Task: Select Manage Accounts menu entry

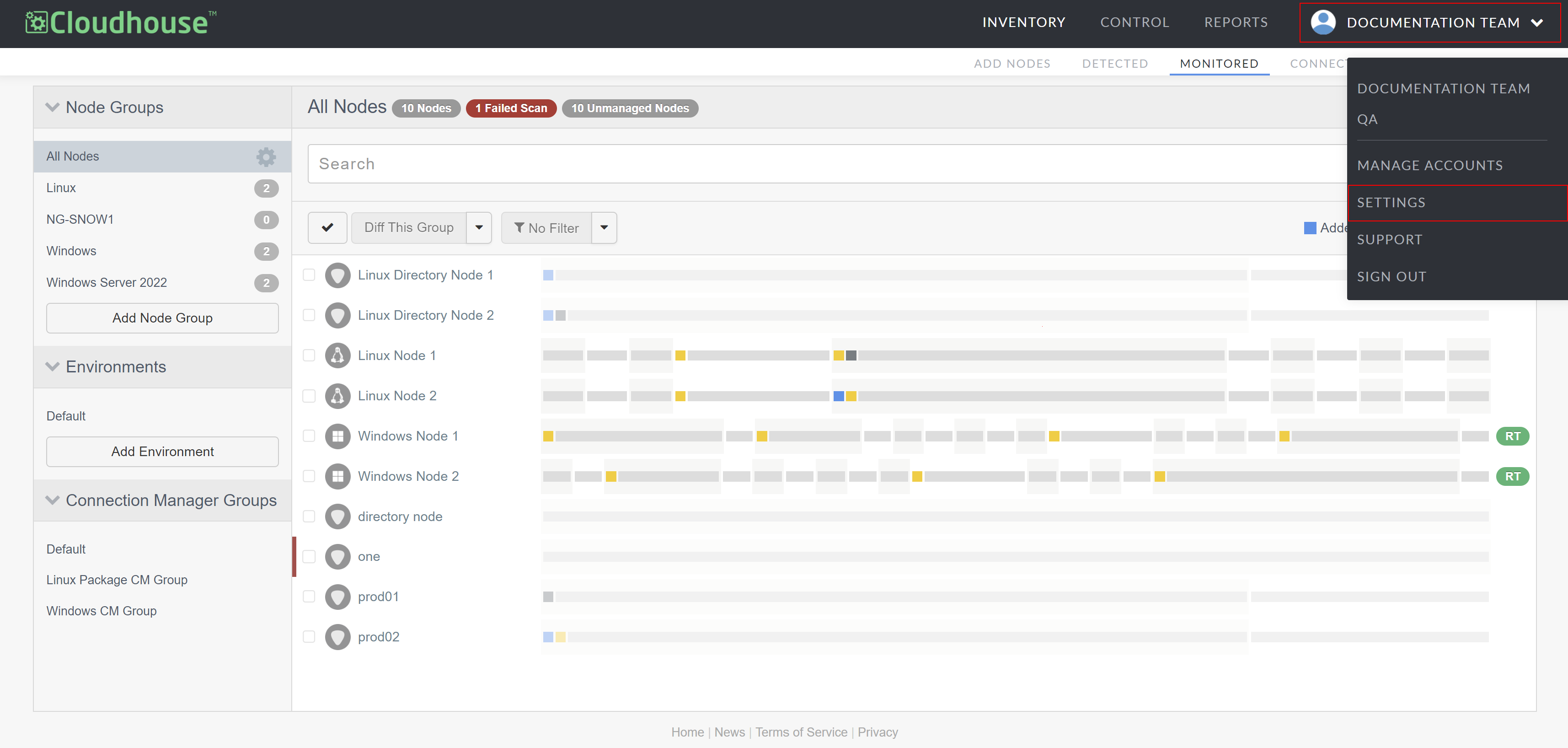Action: pyautogui.click(x=1429, y=166)
